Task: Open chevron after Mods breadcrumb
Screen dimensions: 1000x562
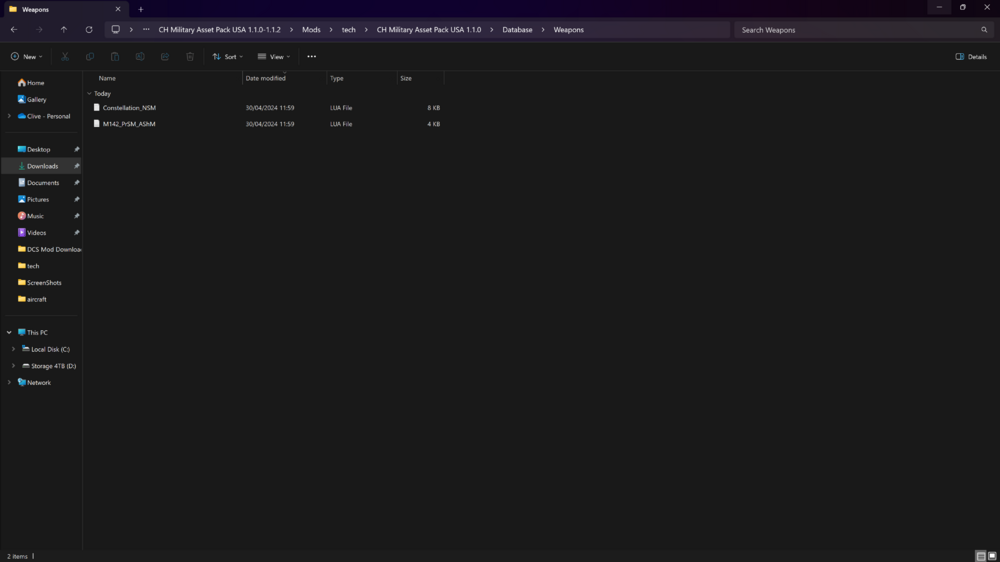Action: pos(331,29)
